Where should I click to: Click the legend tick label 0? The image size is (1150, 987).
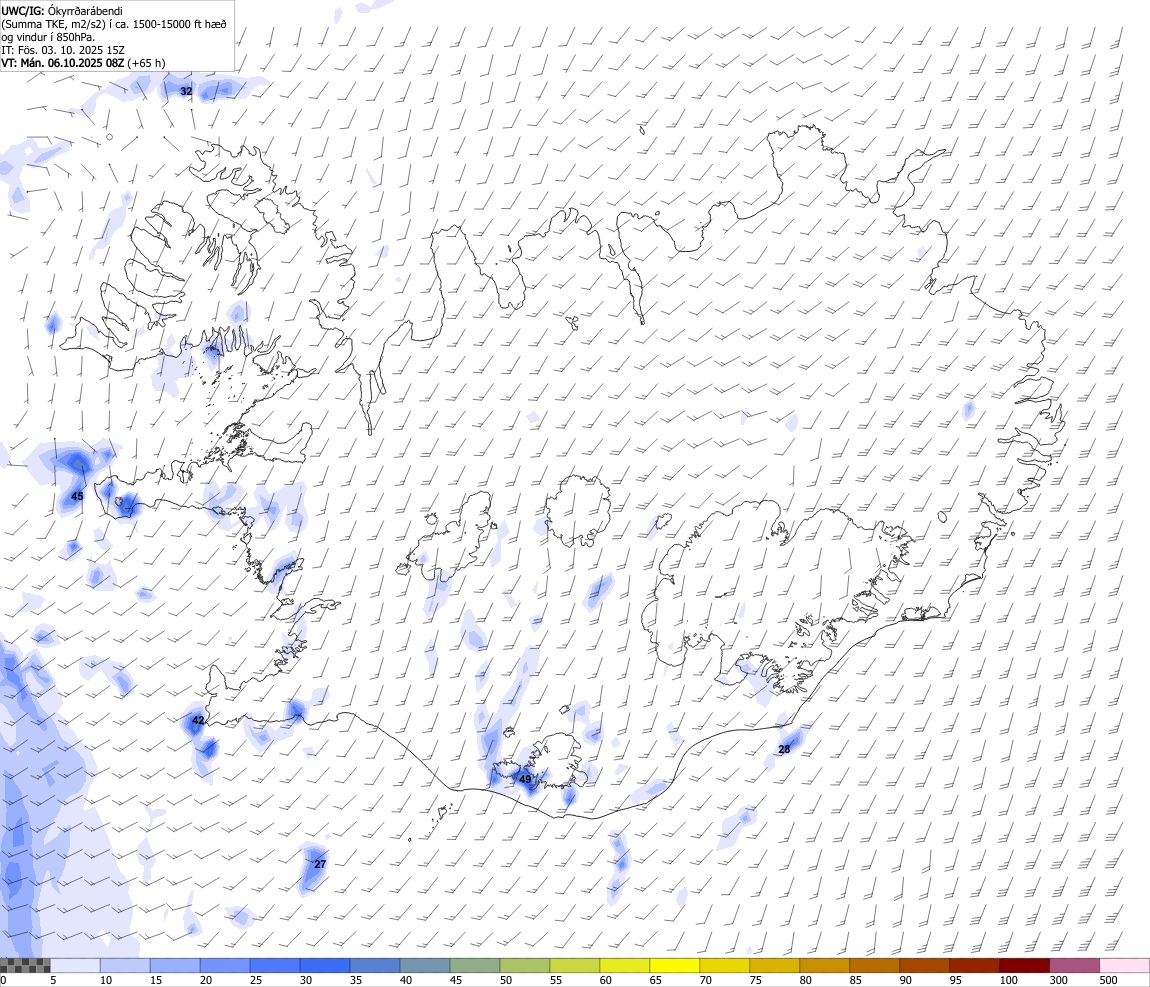pos(3,980)
